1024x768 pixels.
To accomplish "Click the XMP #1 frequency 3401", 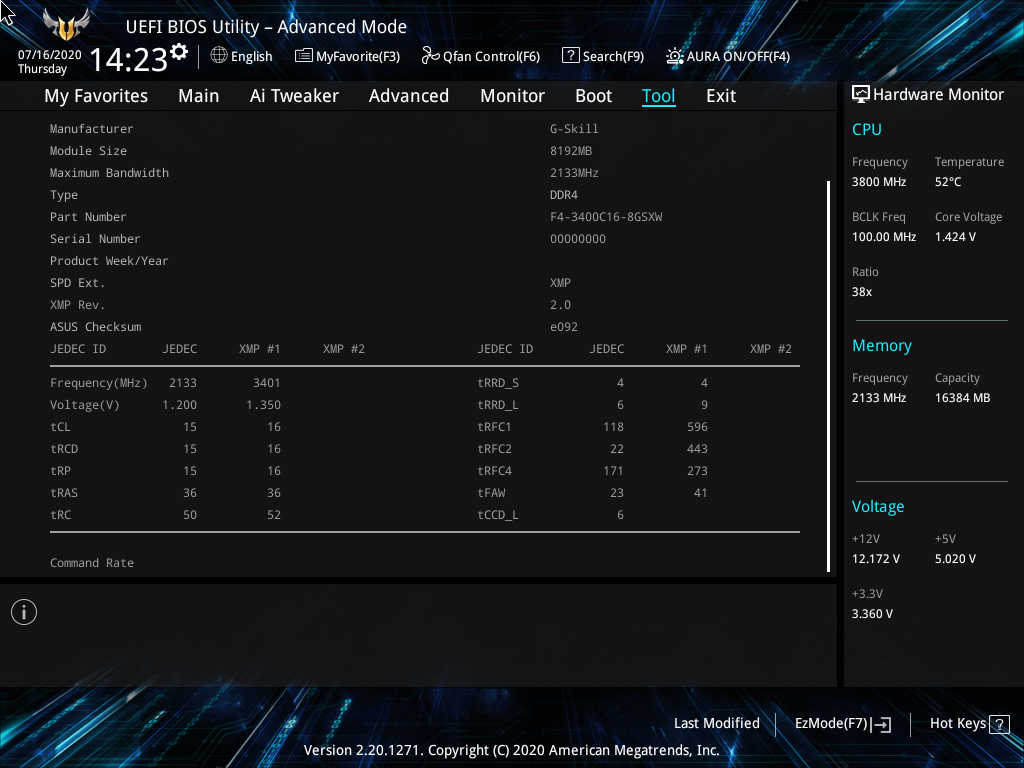I will [266, 383].
